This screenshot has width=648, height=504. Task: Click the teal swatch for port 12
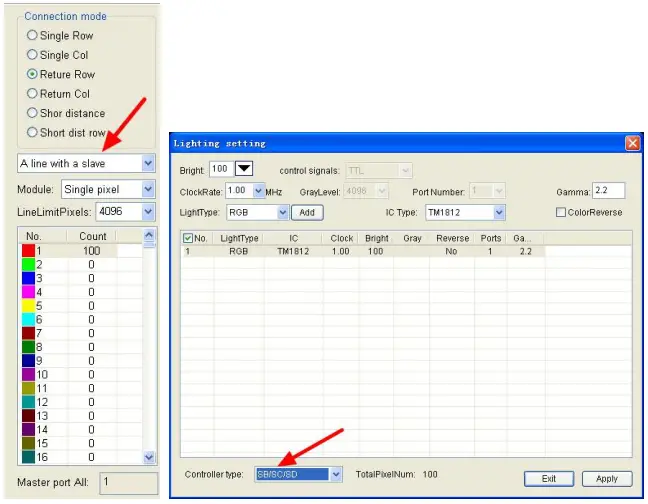(28, 402)
